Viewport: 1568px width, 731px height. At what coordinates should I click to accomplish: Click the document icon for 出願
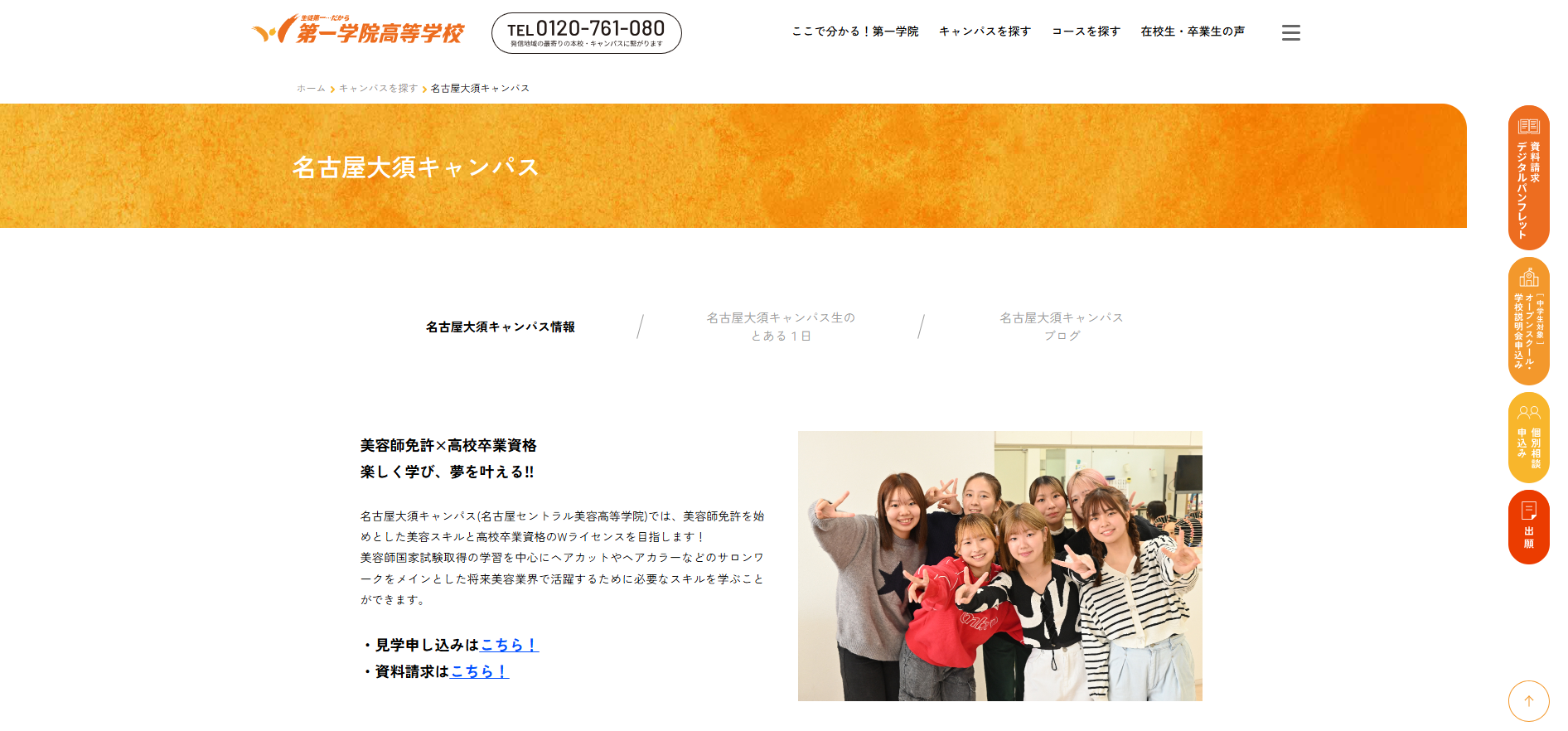coord(1529,511)
